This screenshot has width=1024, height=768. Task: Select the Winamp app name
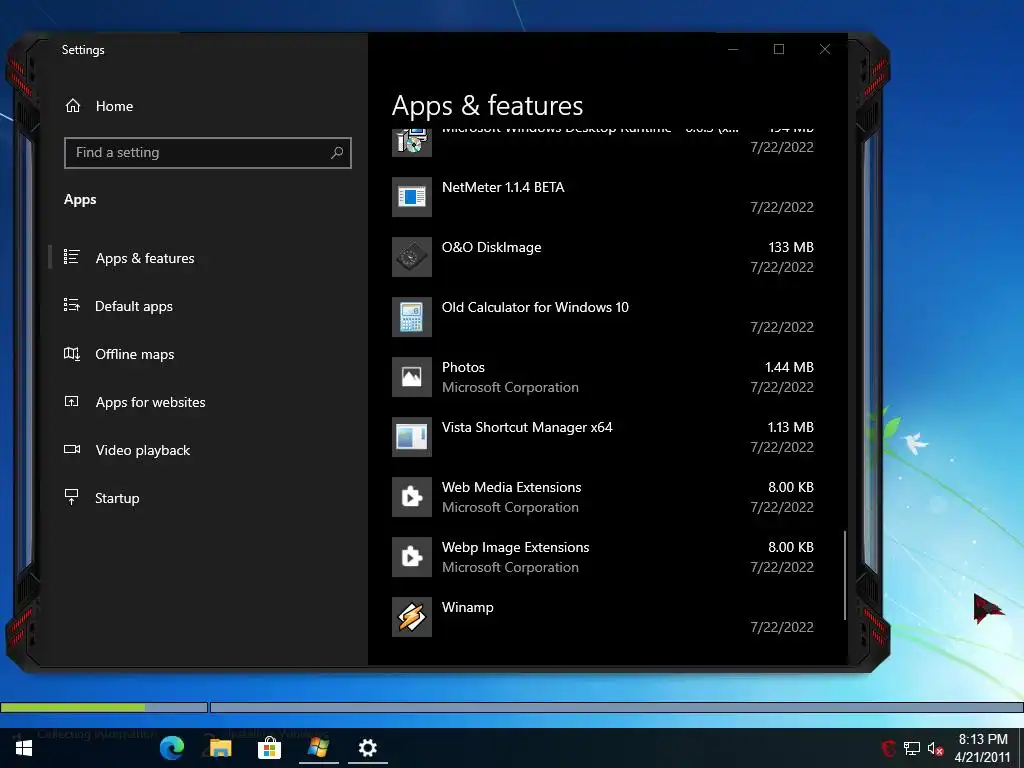coord(468,607)
